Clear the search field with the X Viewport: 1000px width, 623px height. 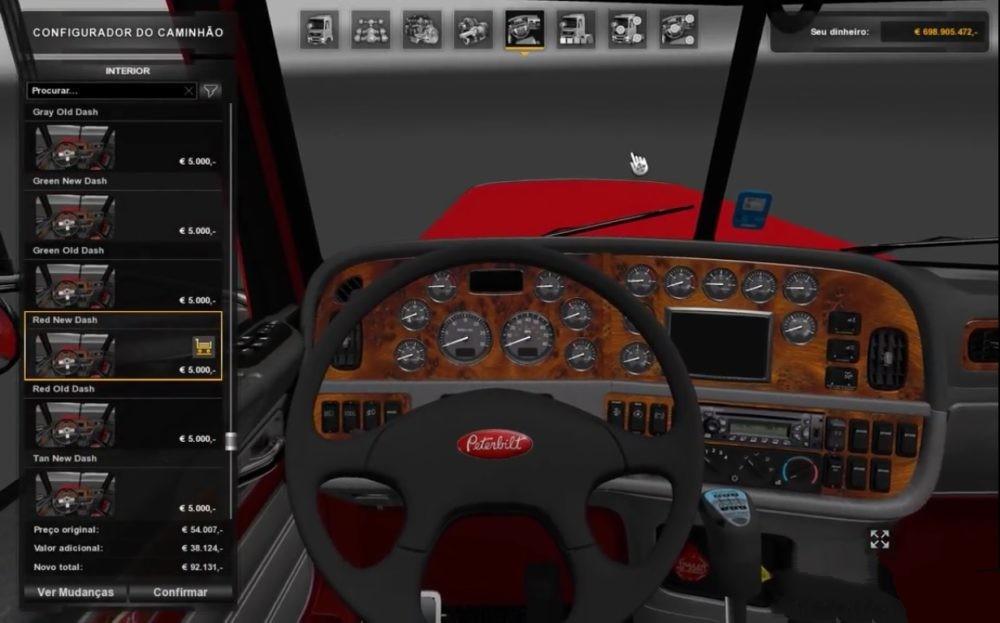click(188, 91)
